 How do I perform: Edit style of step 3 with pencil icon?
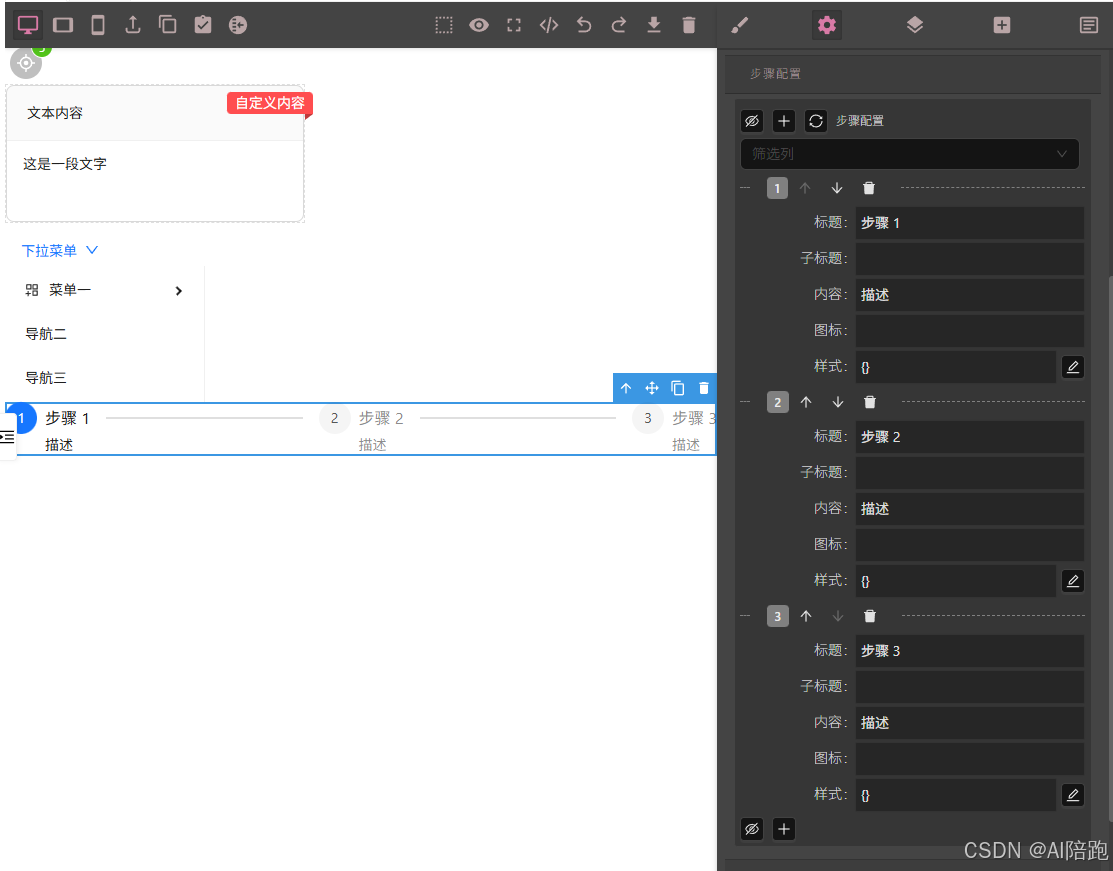tap(1073, 795)
